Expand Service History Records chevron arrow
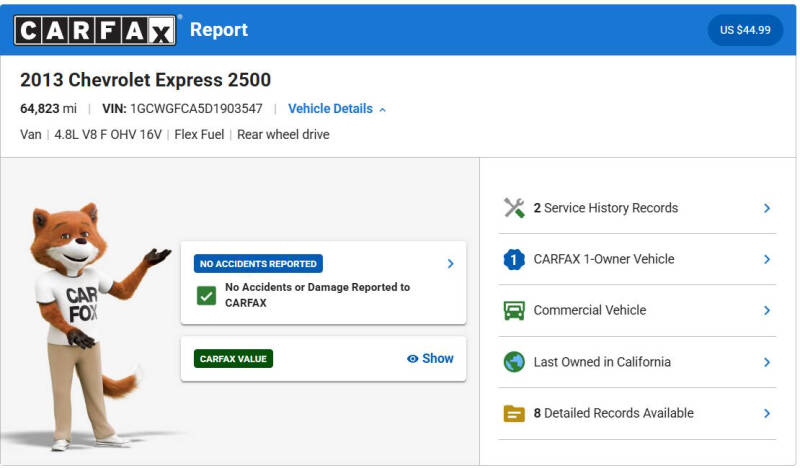Image resolution: width=800 pixels, height=468 pixels. (767, 208)
